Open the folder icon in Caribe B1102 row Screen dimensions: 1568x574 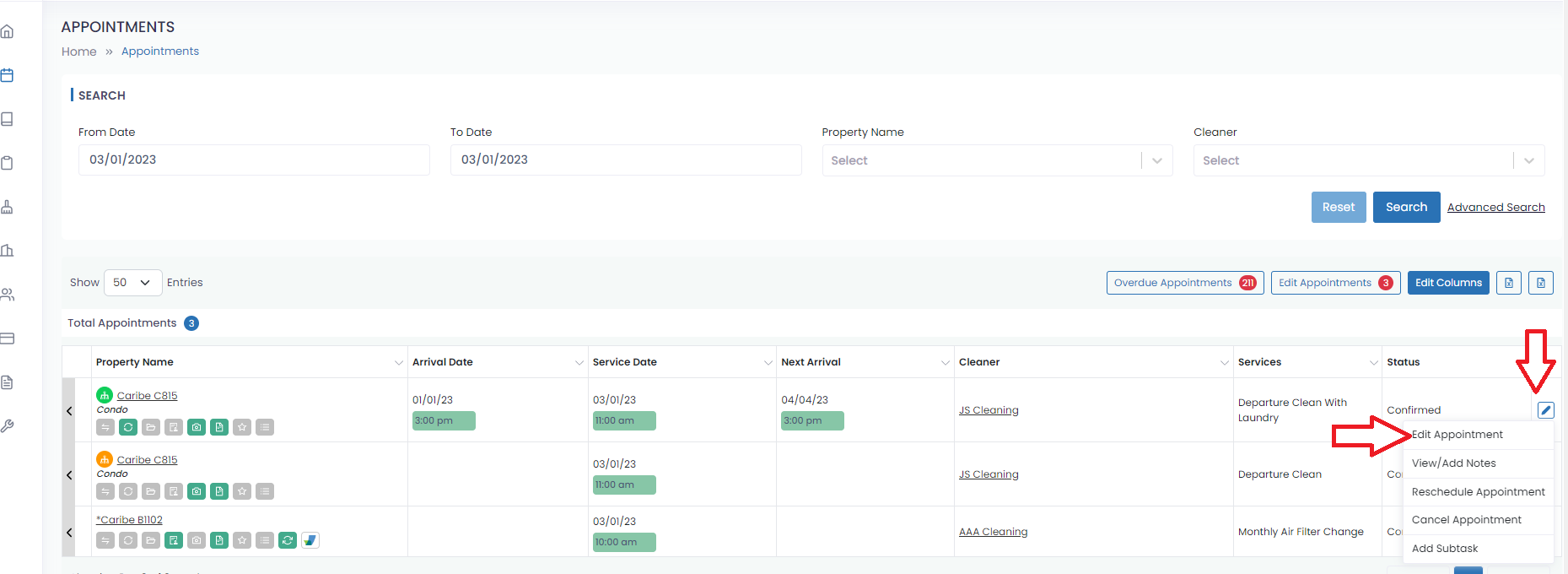click(151, 540)
